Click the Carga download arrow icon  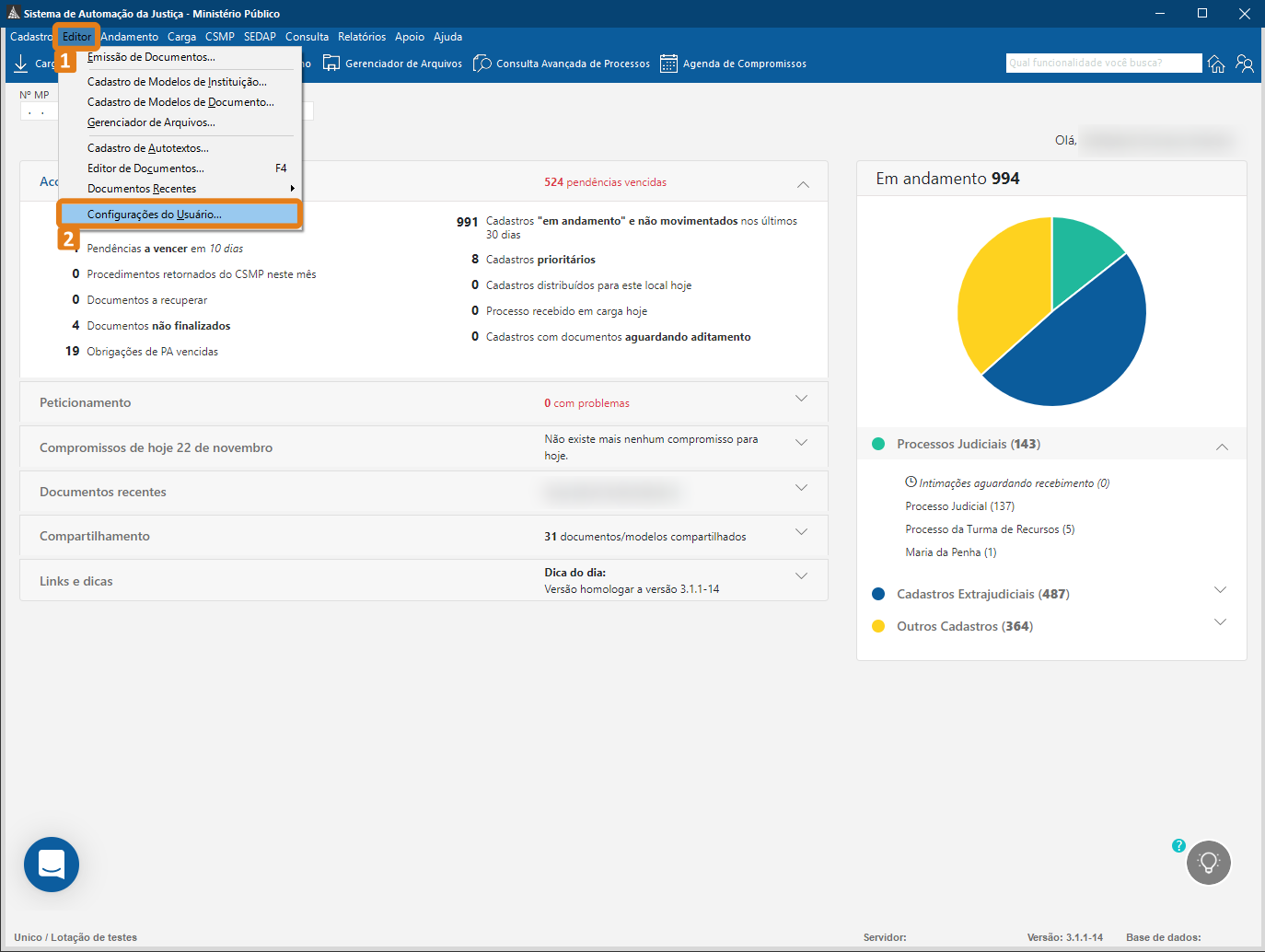tap(20, 64)
